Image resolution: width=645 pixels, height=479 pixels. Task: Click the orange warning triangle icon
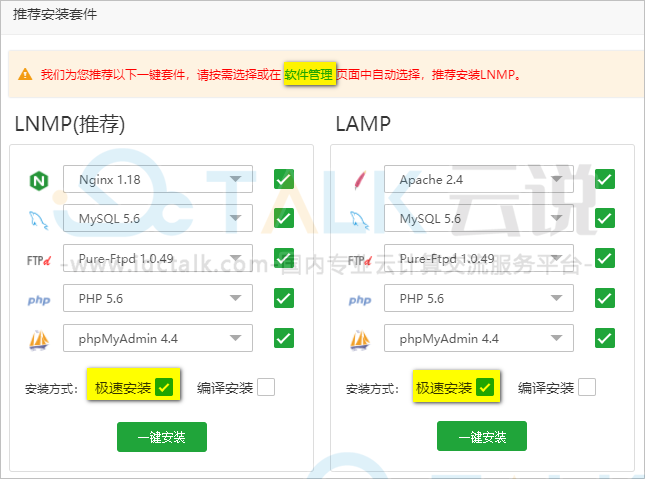tap(25, 74)
